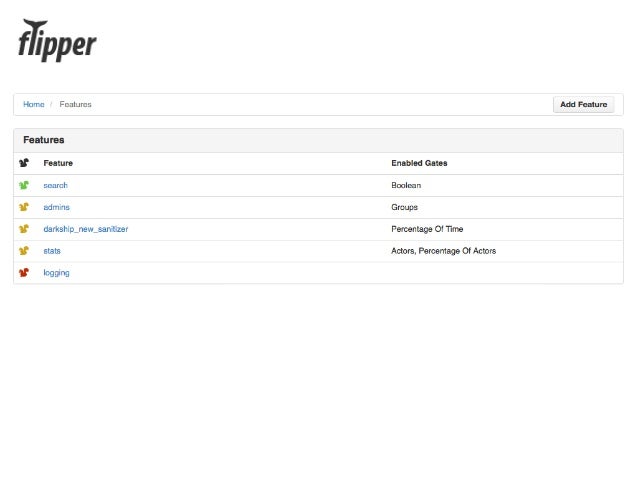Open the darkship_new_sanitizer feature
The width and height of the screenshot is (638, 479).
pyautogui.click(x=85, y=229)
